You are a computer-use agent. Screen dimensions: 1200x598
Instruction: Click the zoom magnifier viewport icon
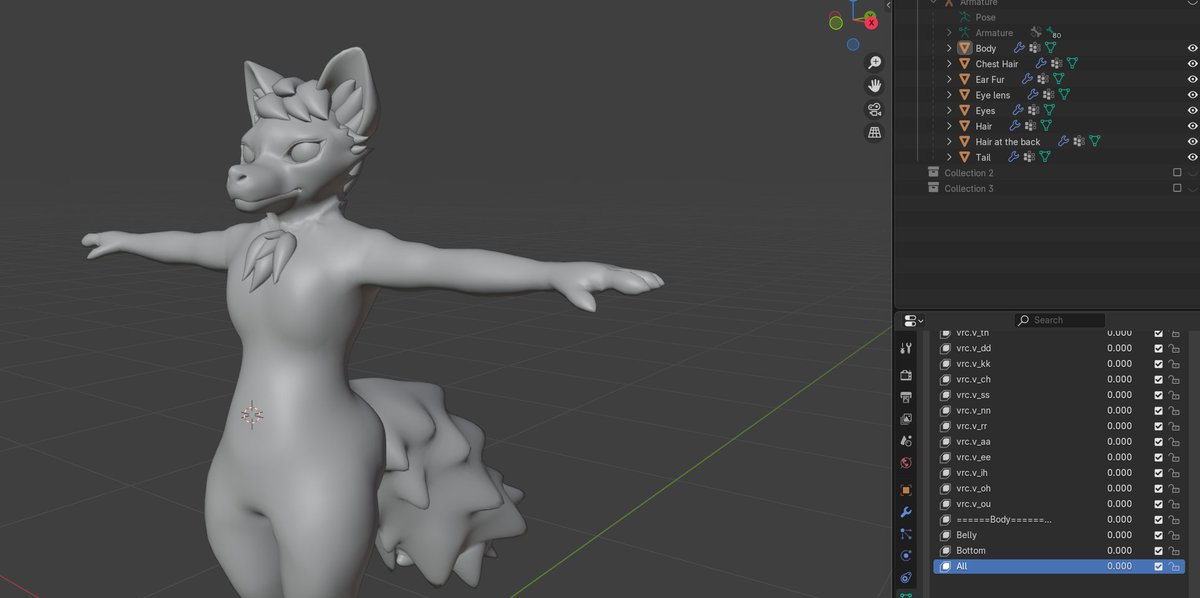click(874, 62)
